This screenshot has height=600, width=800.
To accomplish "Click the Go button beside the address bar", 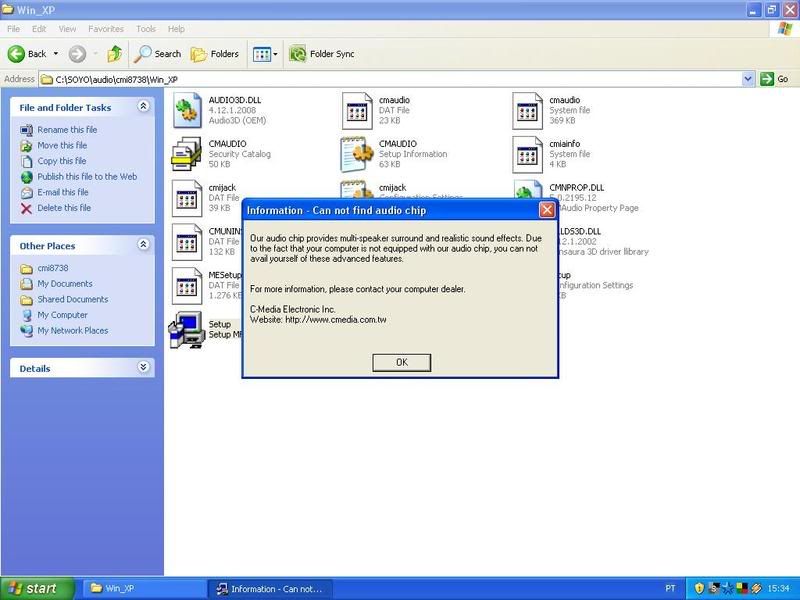I will [x=774, y=79].
